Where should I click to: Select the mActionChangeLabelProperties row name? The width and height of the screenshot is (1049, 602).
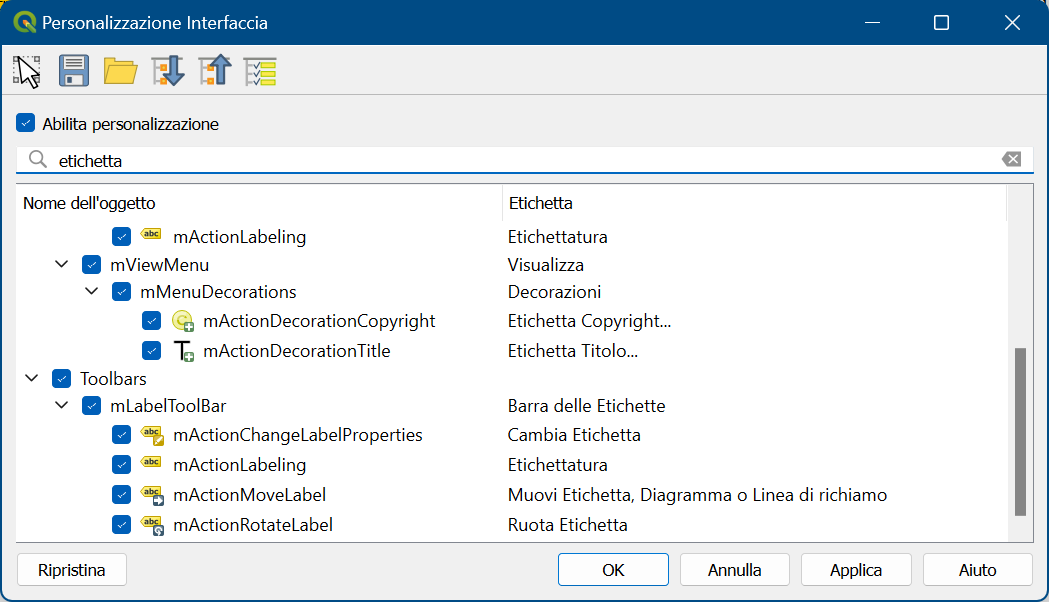[298, 435]
